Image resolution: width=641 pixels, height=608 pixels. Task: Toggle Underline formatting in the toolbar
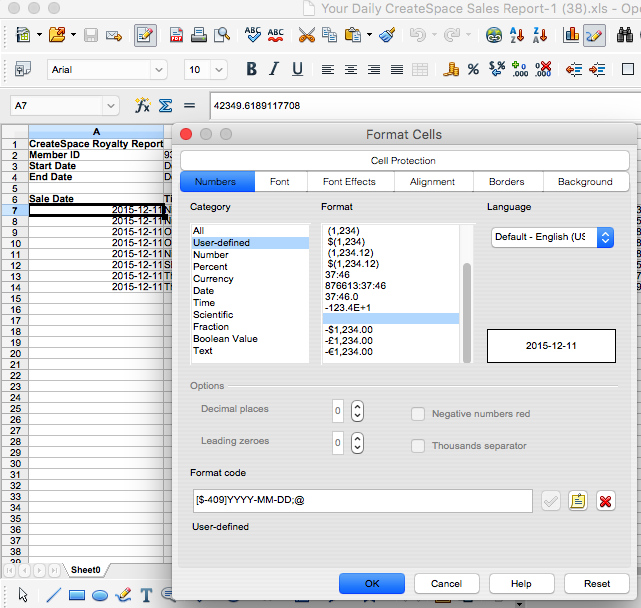(297, 70)
